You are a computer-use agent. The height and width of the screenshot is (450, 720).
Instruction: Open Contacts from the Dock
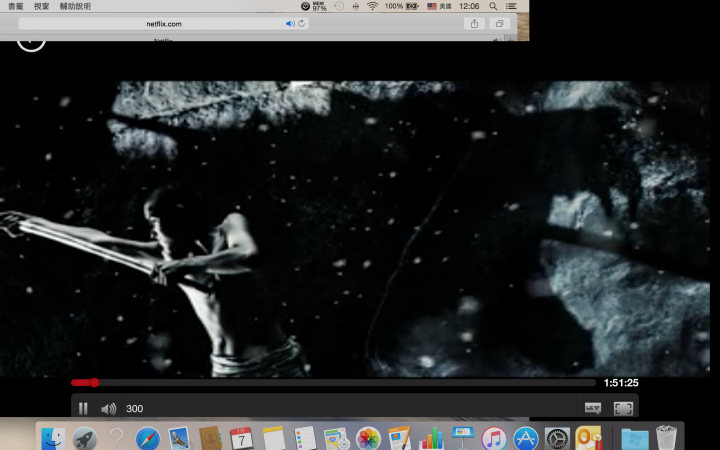pyautogui.click(x=210, y=439)
